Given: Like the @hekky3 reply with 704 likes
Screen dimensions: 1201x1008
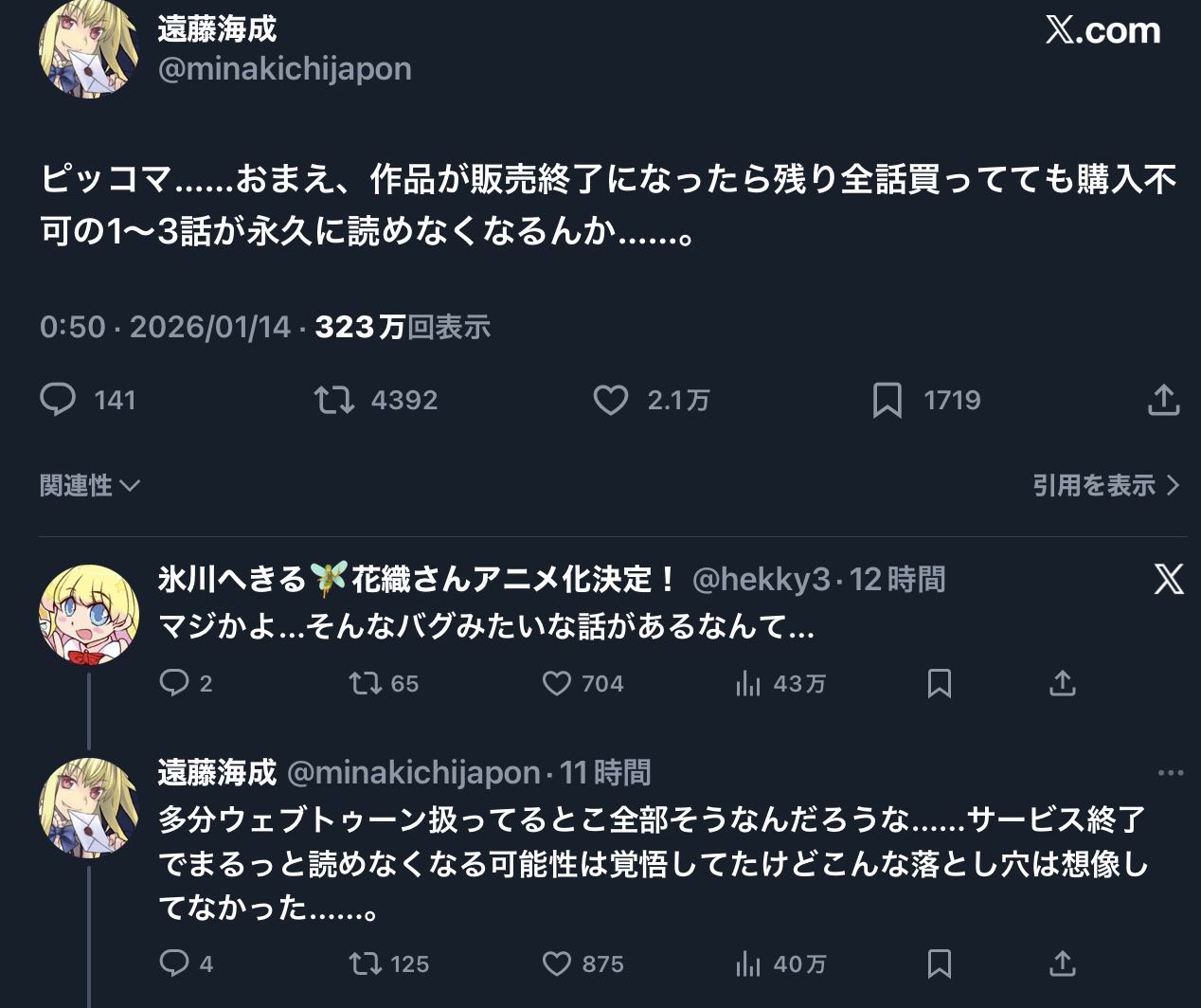Looking at the screenshot, I should [x=557, y=683].
